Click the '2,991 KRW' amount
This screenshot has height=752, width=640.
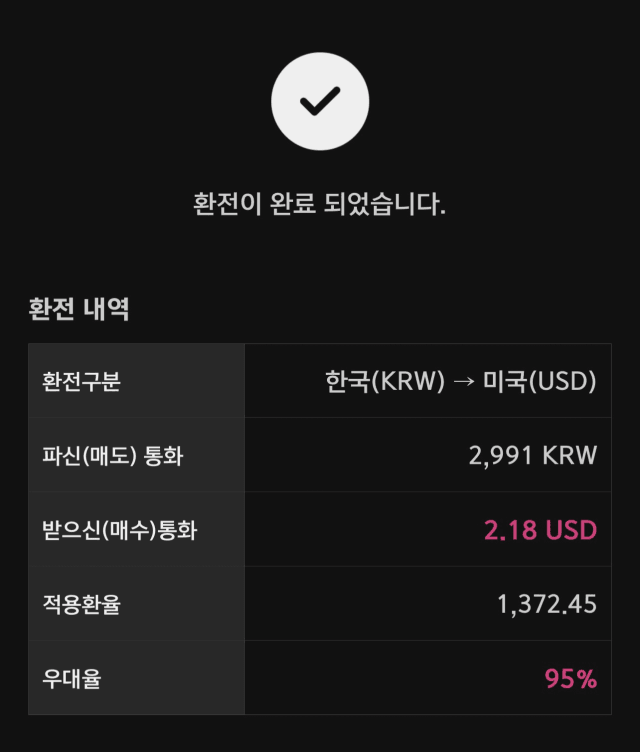click(533, 455)
